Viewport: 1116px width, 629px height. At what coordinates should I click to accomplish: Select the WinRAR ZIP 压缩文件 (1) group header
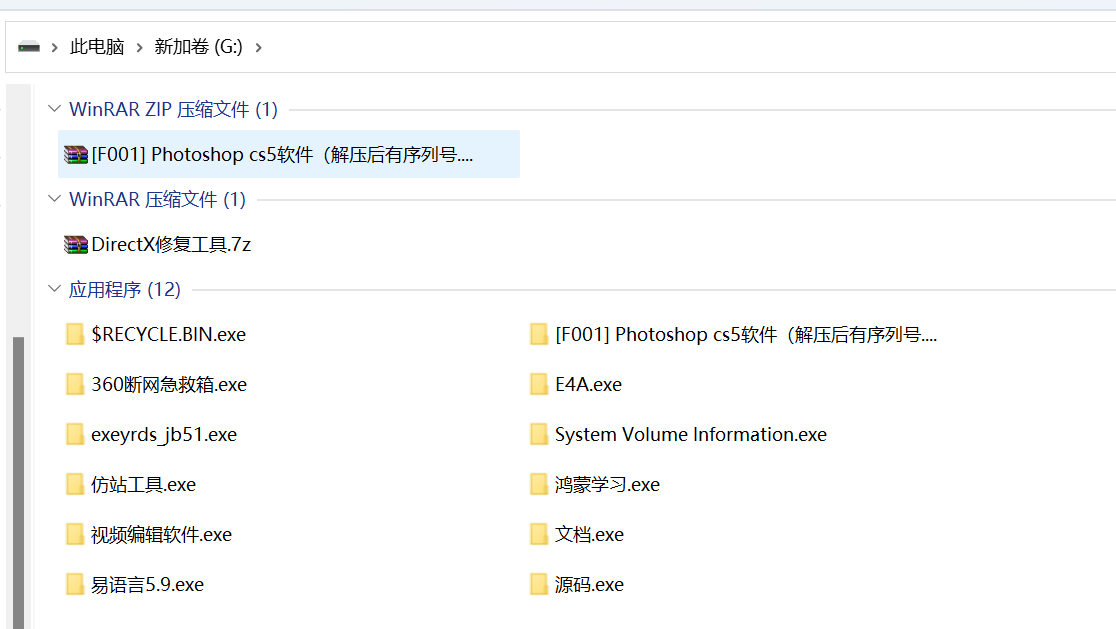coord(174,110)
